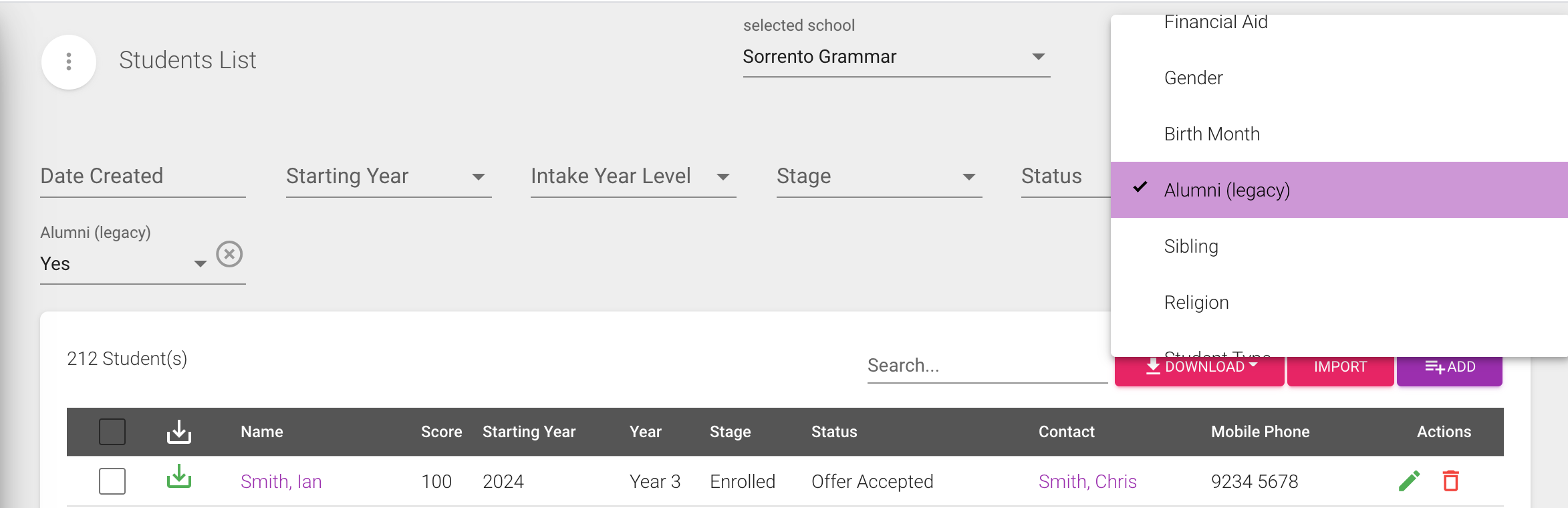Edit Ian Smith using the pencil icon
This screenshot has width=1568, height=508.
click(x=1410, y=480)
